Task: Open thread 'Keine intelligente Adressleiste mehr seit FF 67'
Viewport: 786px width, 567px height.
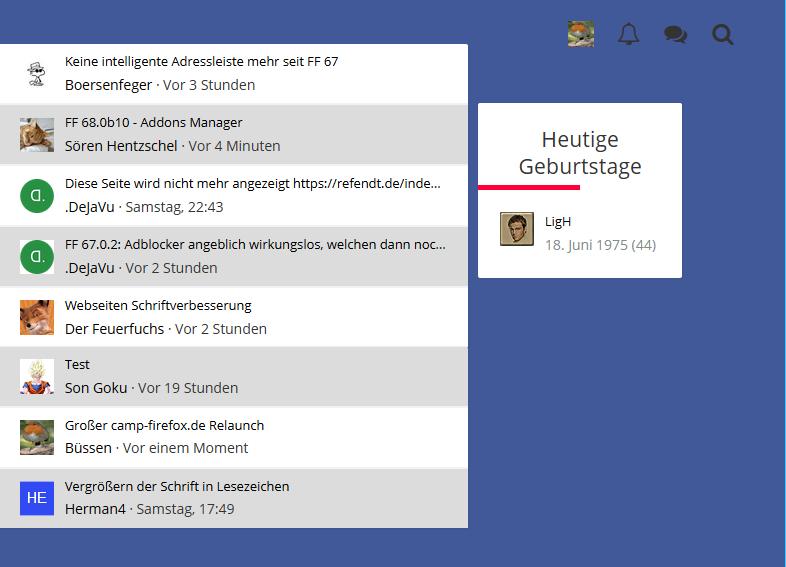Action: [201, 62]
